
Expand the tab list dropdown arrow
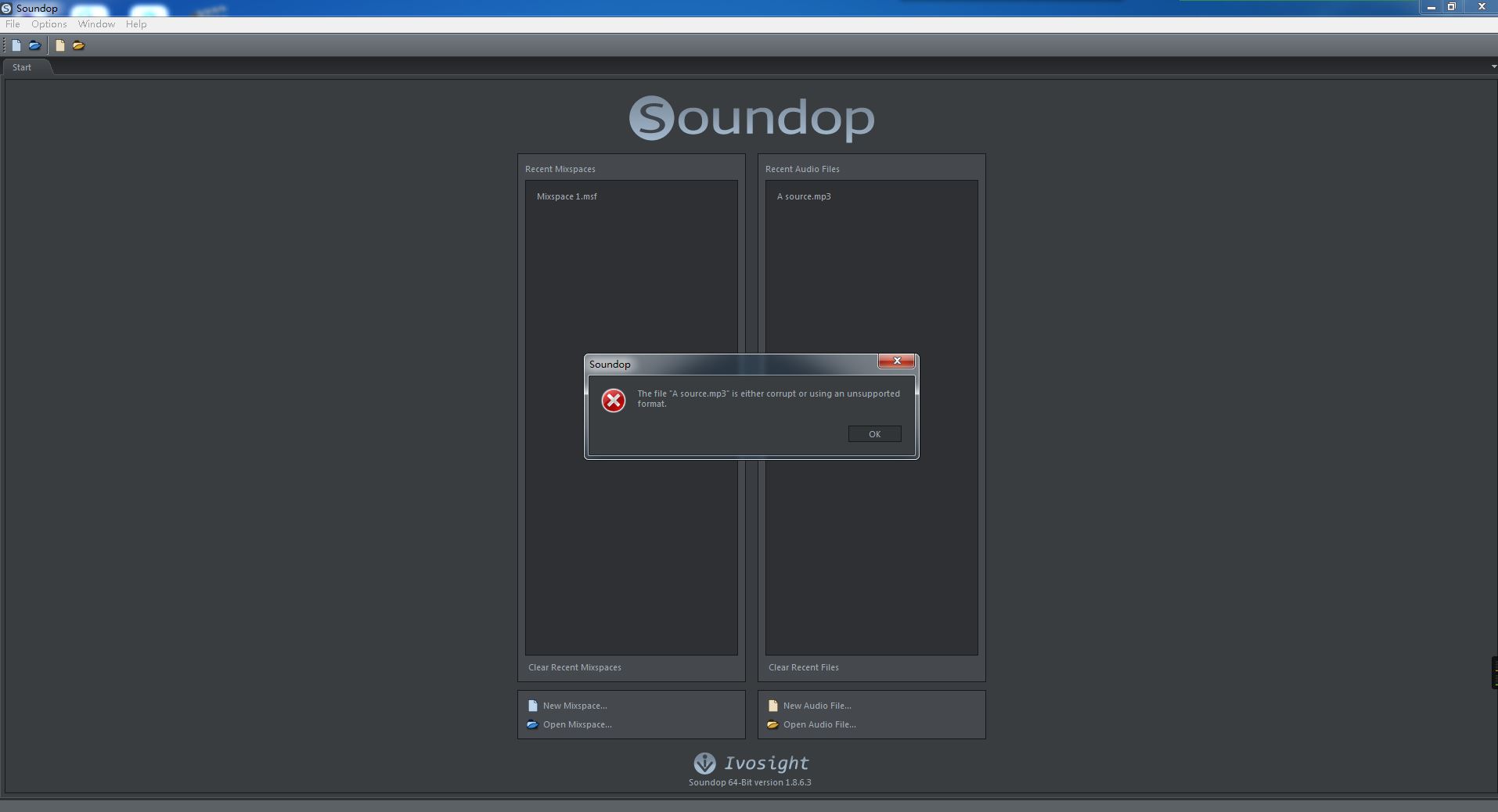click(x=1493, y=66)
